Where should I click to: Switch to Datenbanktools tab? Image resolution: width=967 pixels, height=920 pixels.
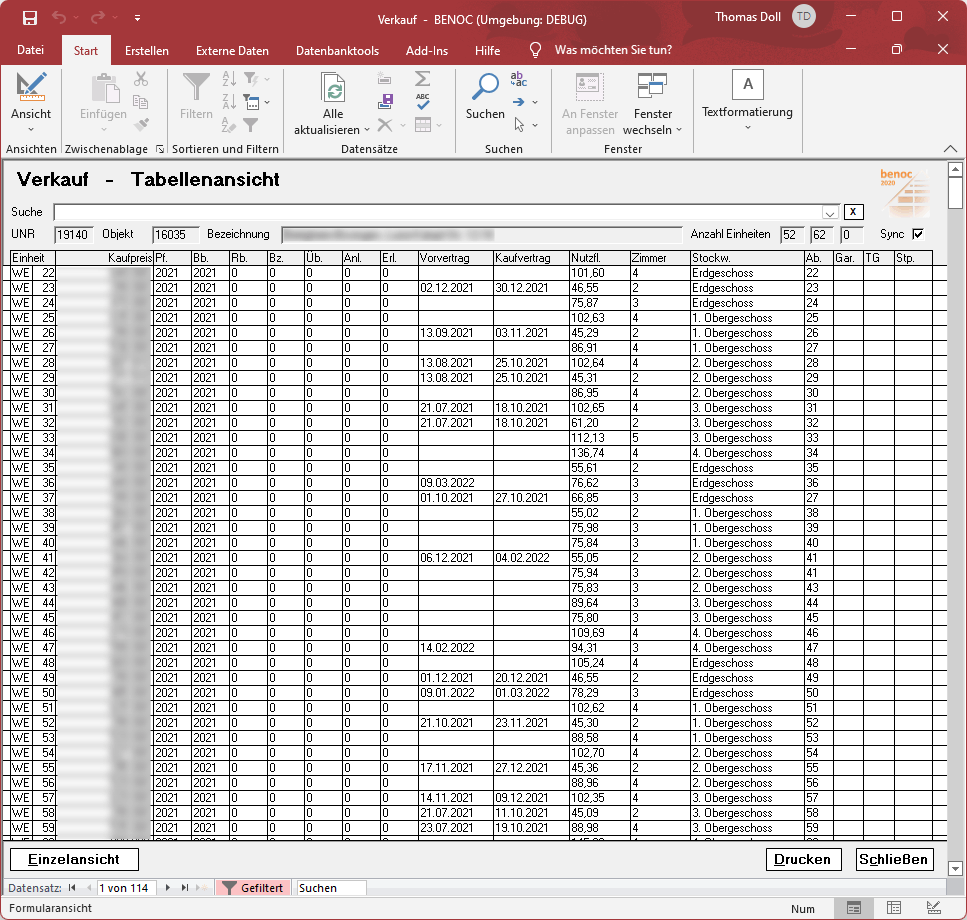[337, 50]
